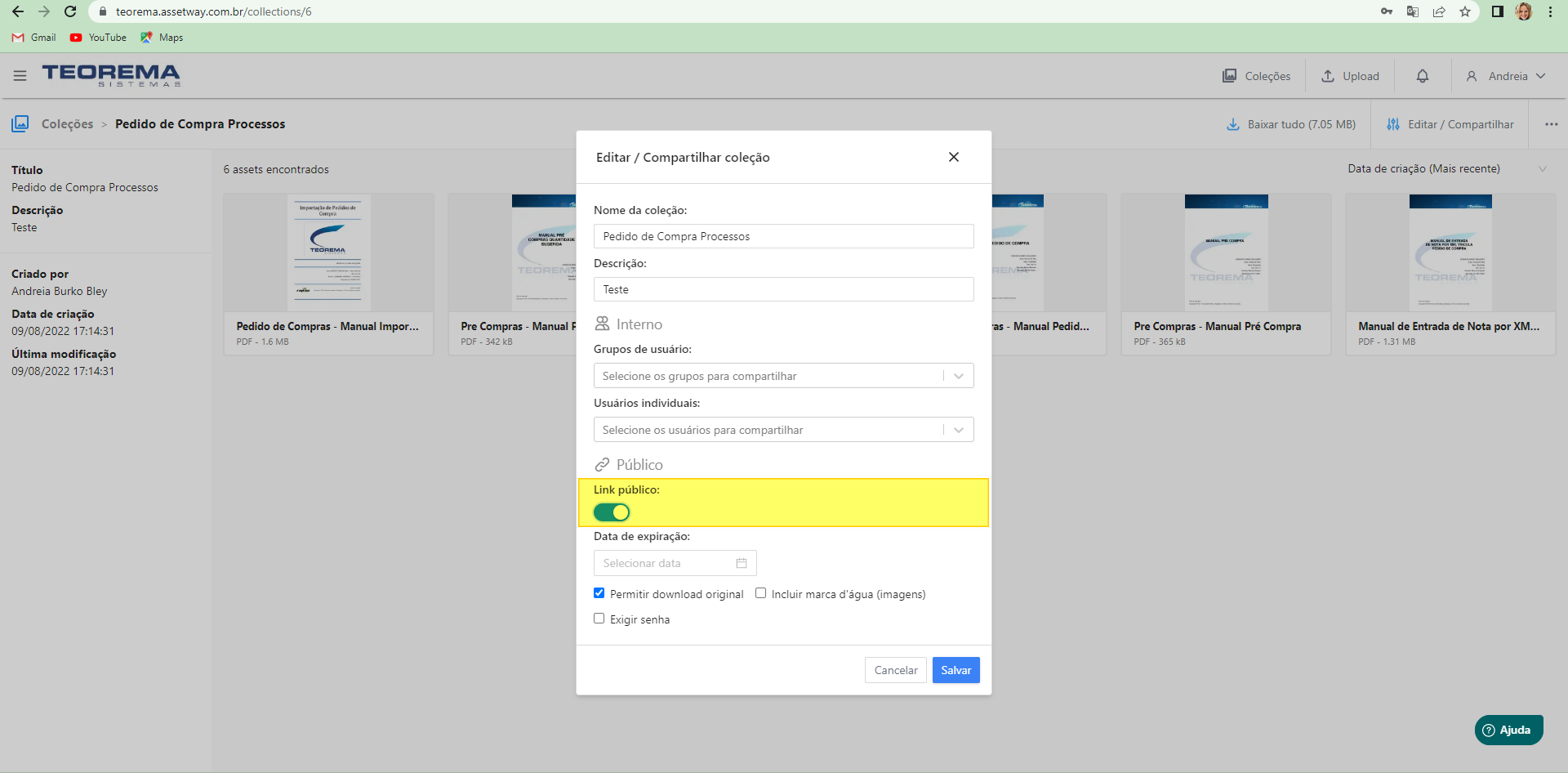Click the address bar URL
This screenshot has height=773, width=1568.
click(x=213, y=11)
